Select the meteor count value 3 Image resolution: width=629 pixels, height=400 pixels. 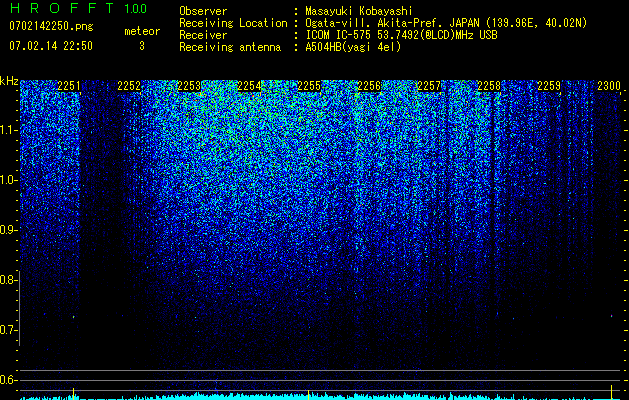point(142,46)
